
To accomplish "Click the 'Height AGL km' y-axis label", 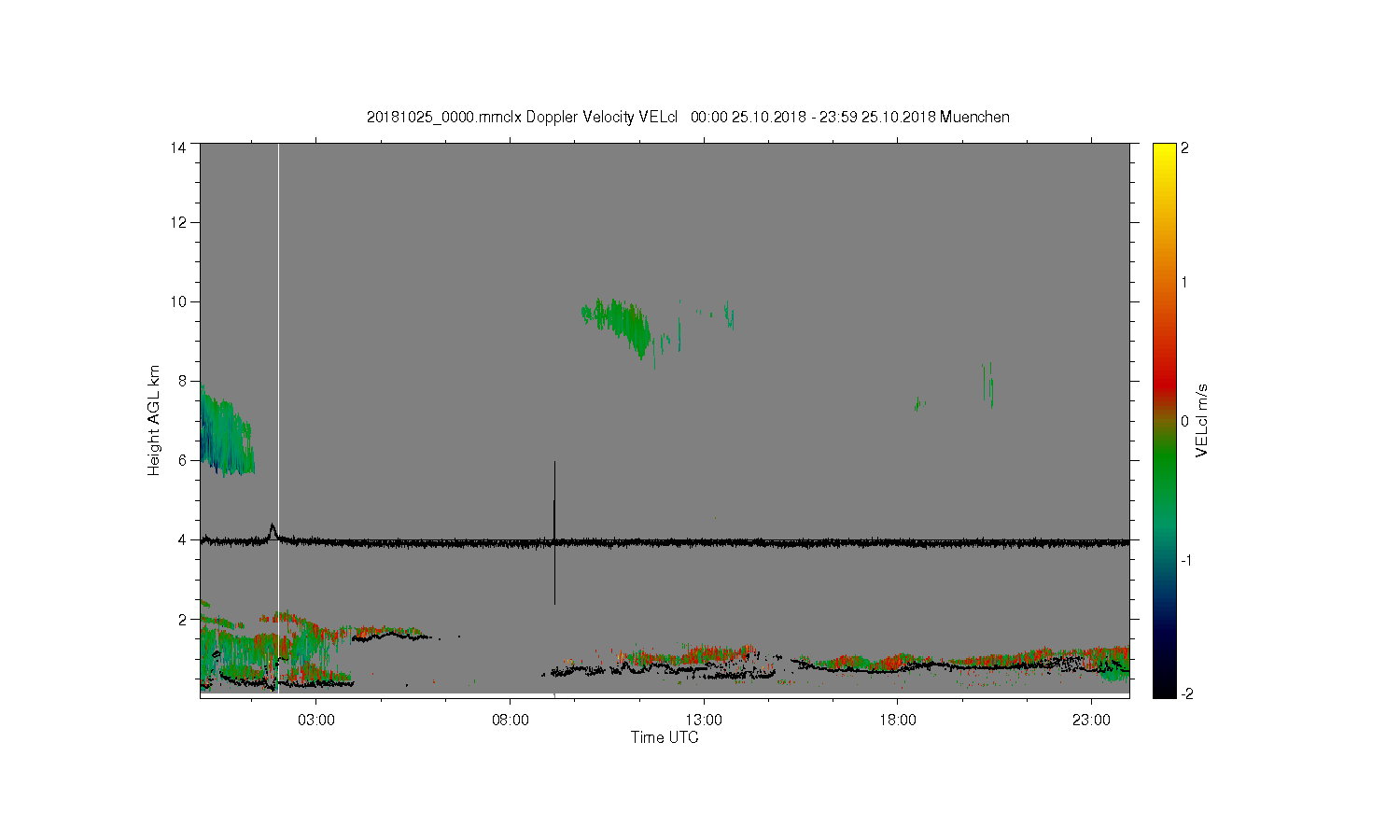I will [154, 420].
